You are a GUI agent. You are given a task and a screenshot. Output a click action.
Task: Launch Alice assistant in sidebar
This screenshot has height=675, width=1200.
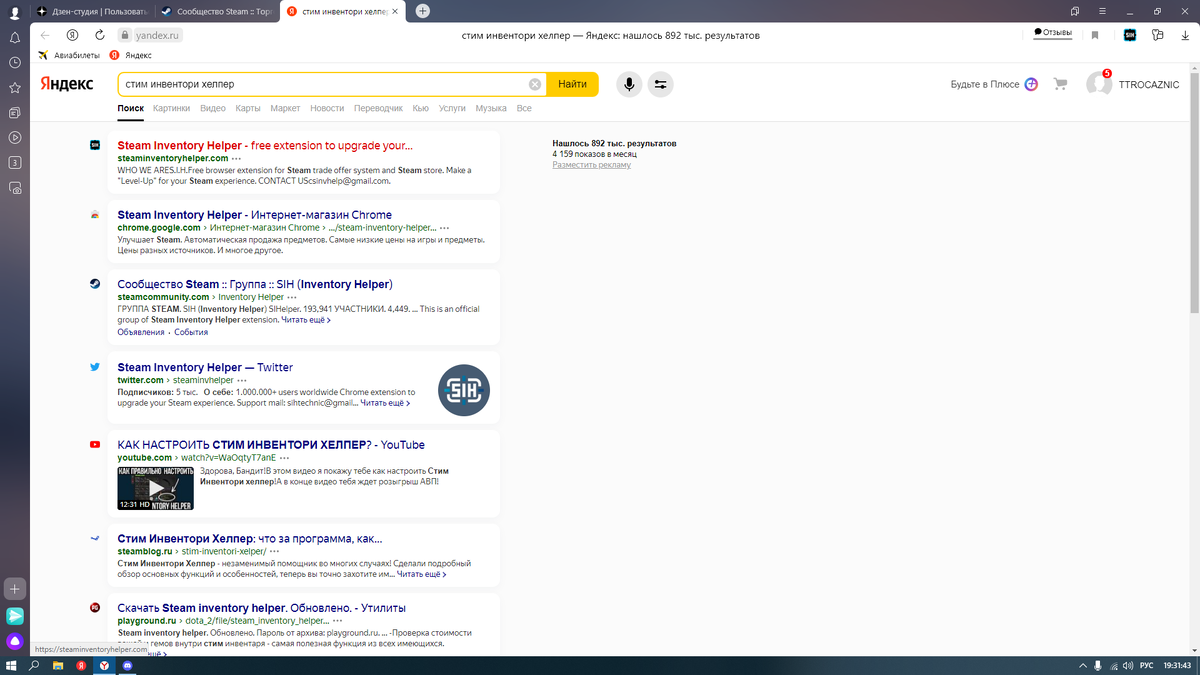coord(15,641)
